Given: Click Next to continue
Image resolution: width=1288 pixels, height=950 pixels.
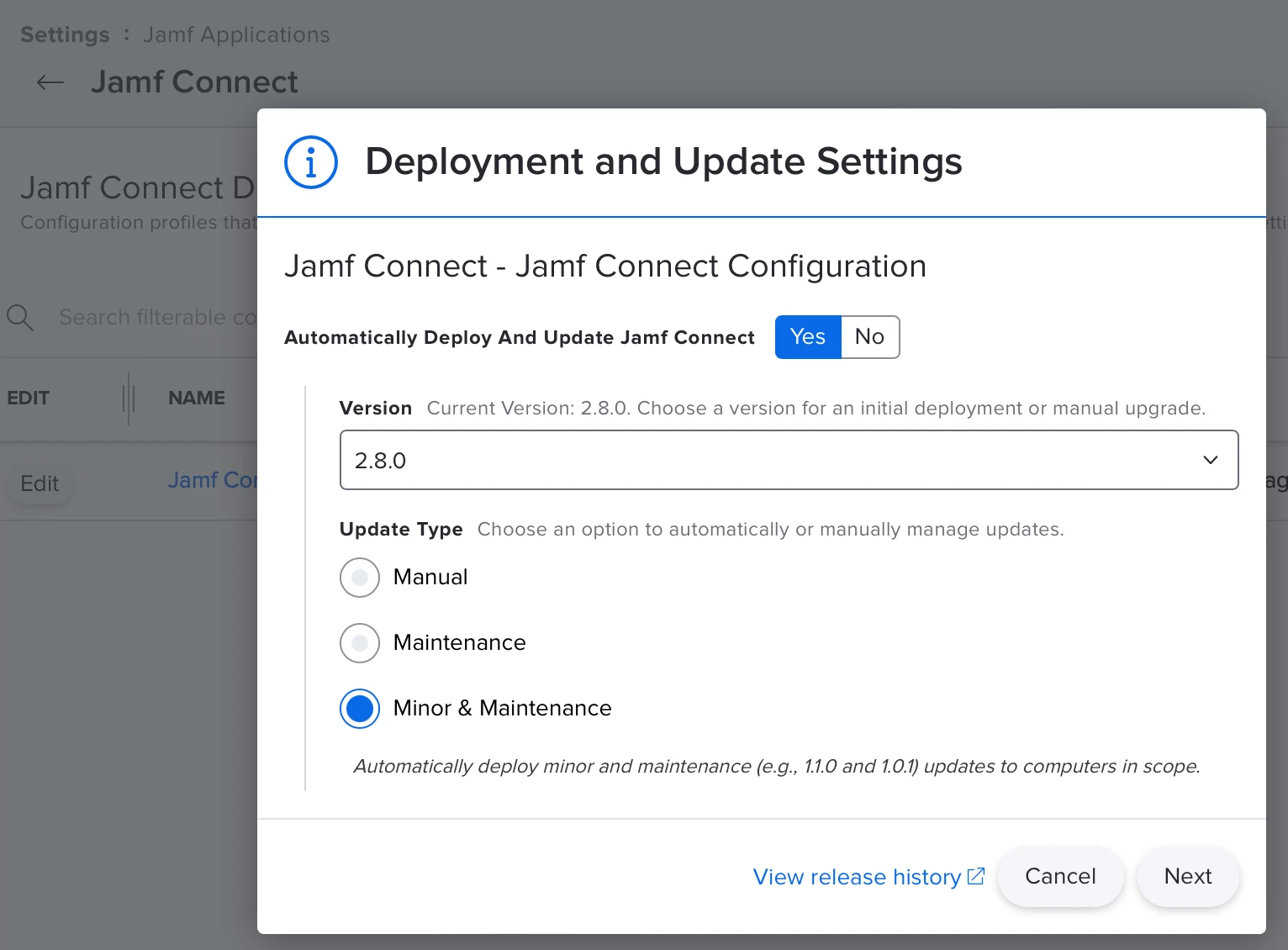Looking at the screenshot, I should pos(1188,877).
